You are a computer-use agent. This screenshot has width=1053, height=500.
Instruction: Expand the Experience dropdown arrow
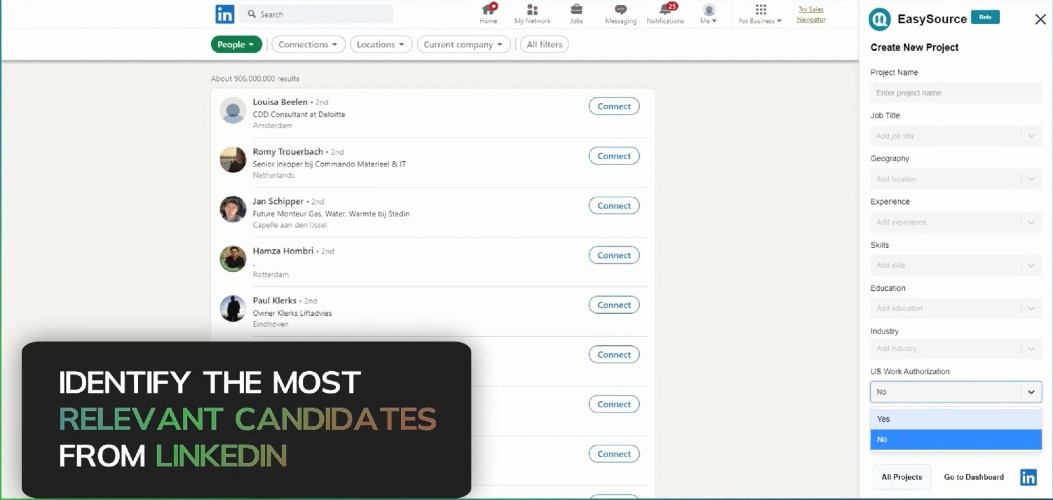[1031, 222]
